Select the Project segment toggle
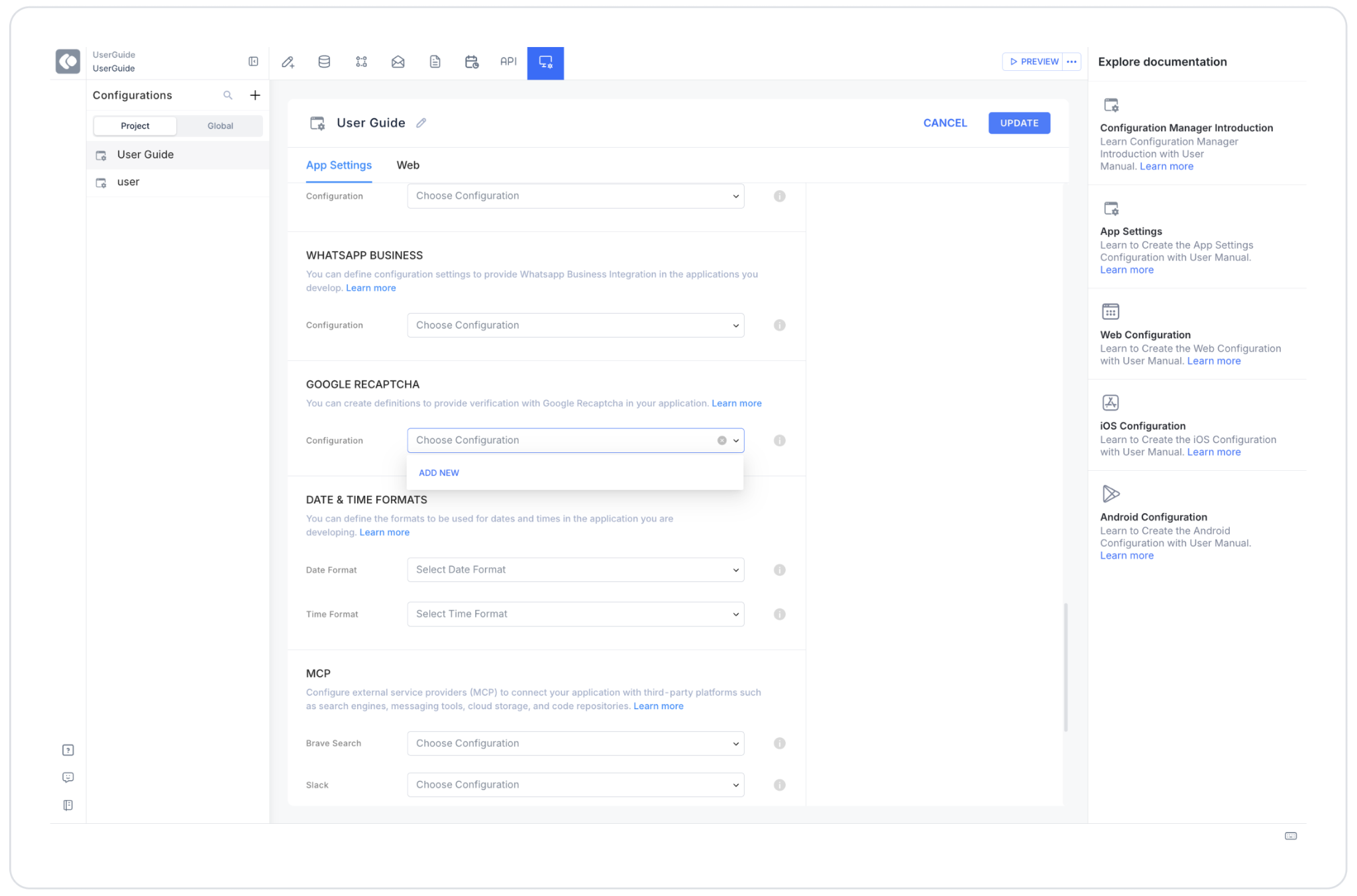 135,126
